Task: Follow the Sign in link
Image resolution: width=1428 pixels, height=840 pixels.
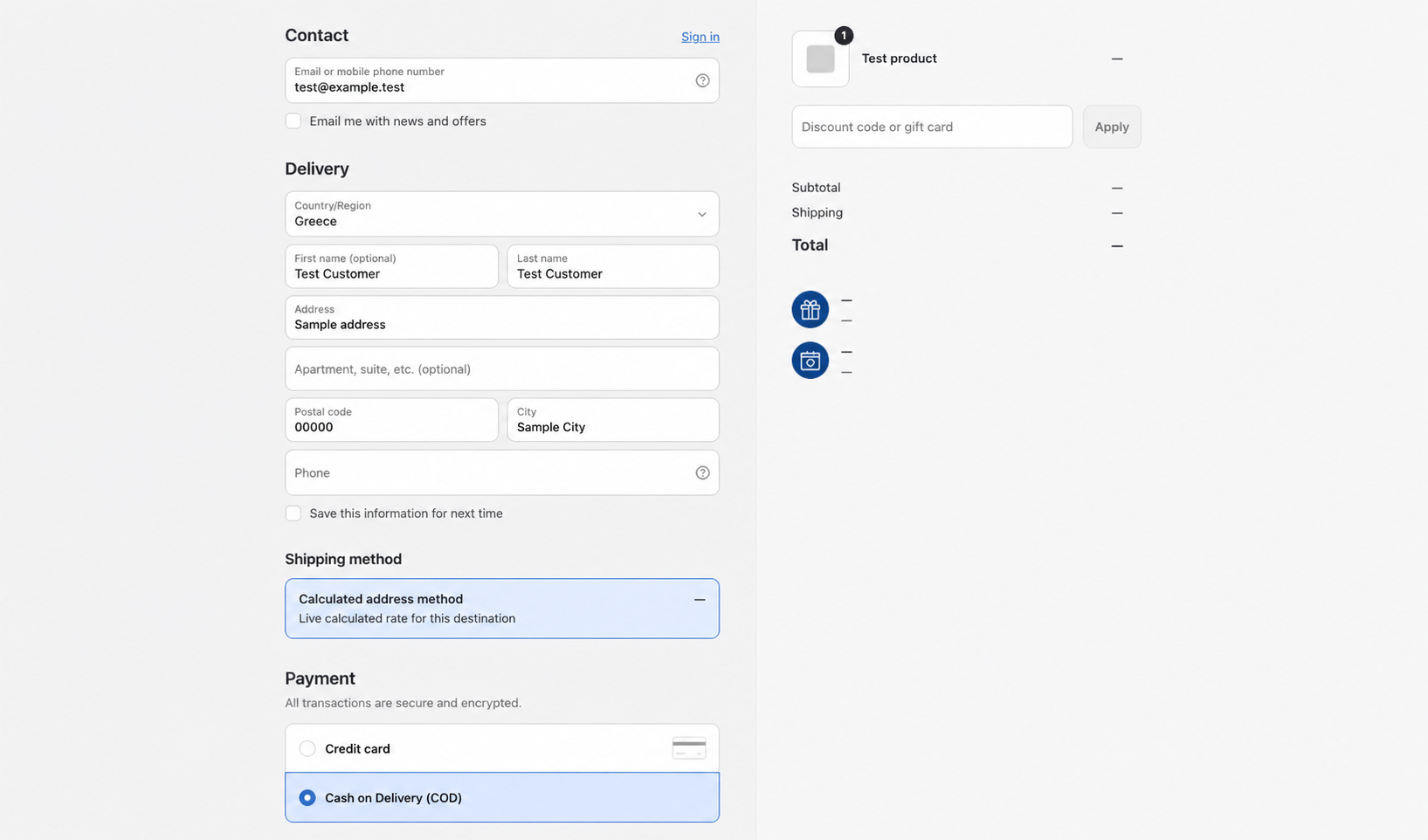Action: click(x=700, y=37)
